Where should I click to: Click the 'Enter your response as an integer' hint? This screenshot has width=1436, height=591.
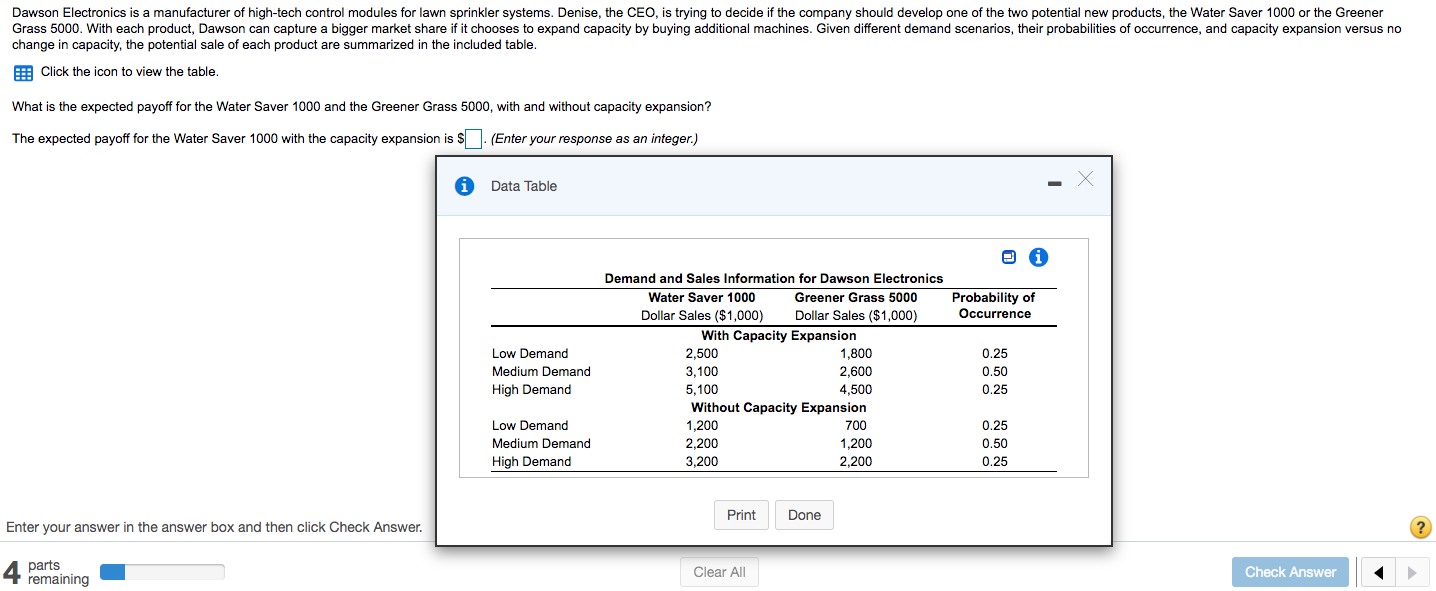click(x=595, y=139)
